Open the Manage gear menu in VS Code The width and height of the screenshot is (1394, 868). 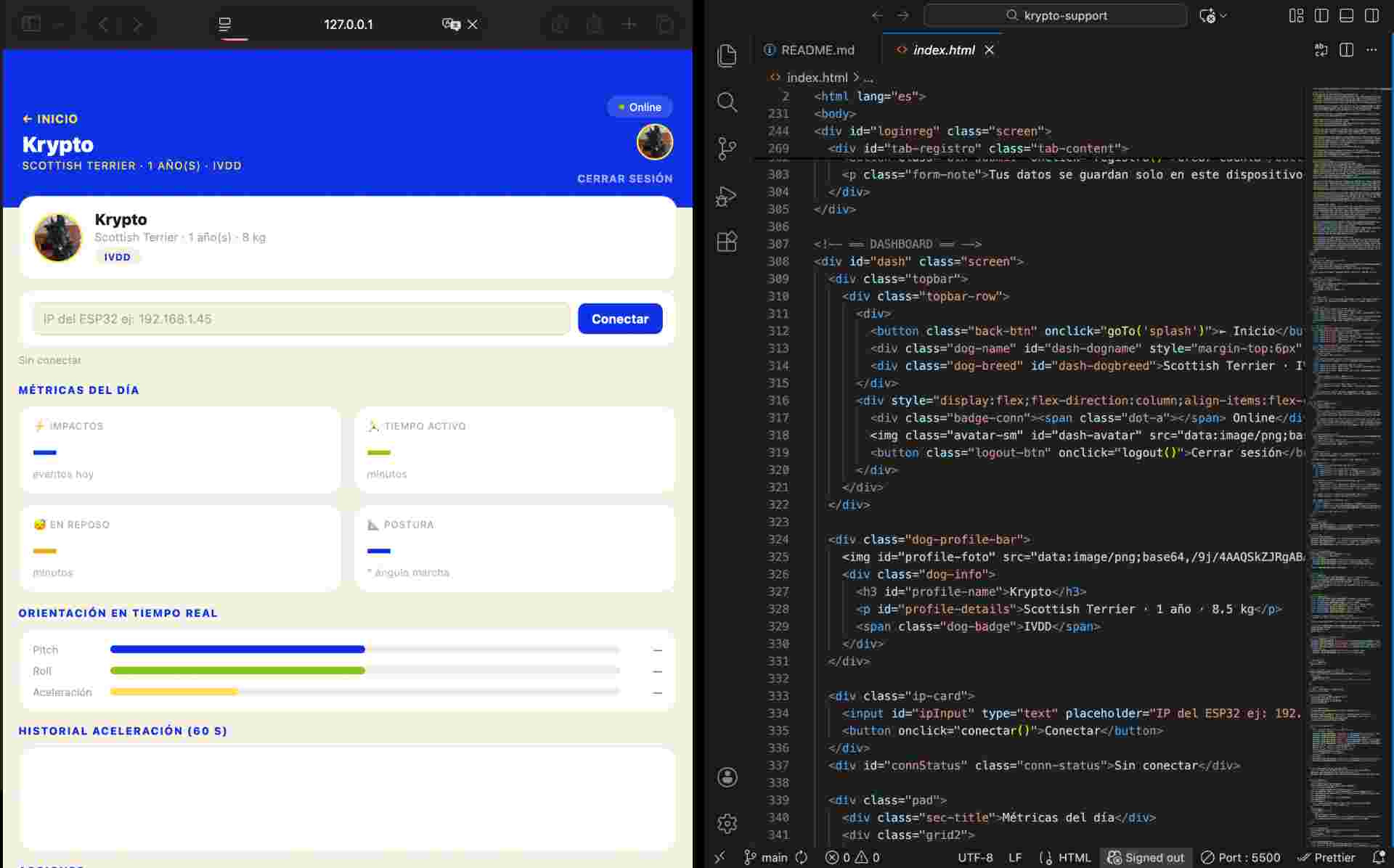(727, 823)
